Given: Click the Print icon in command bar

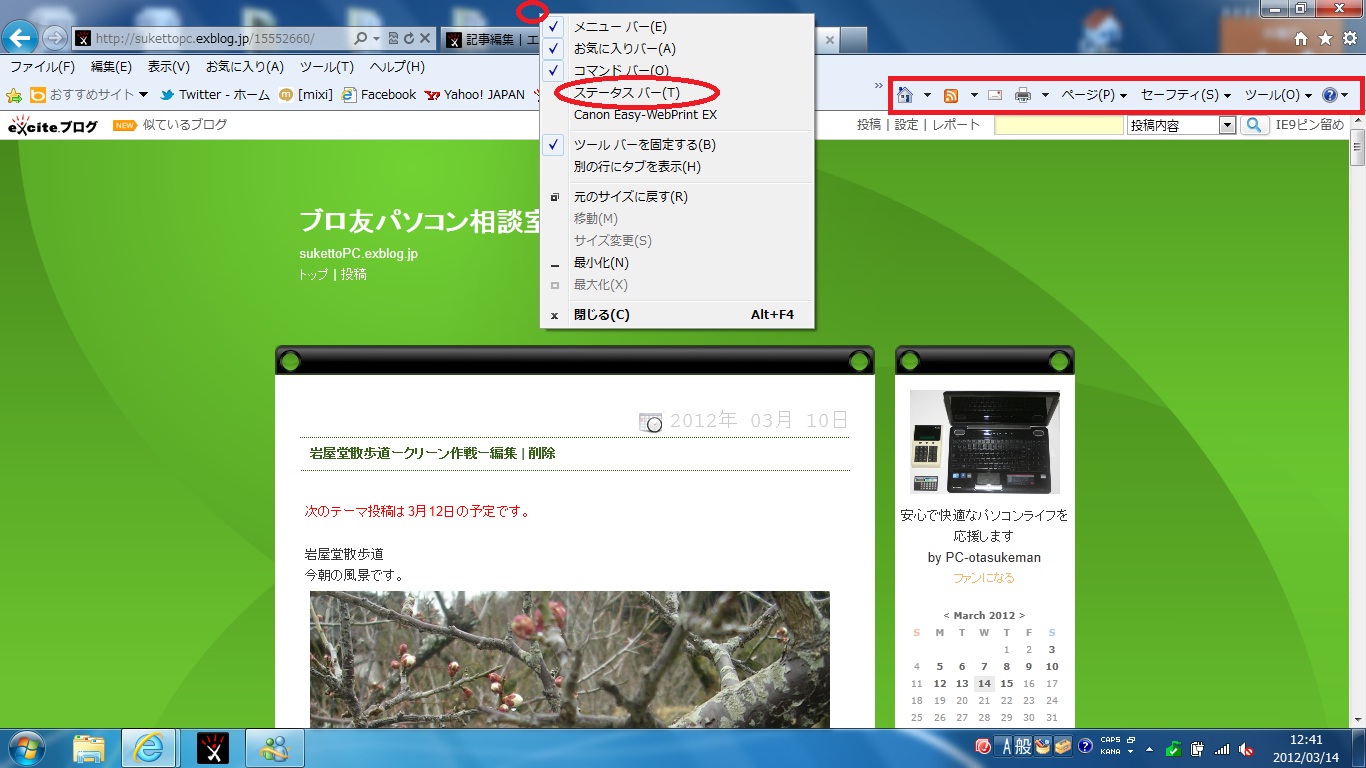Looking at the screenshot, I should click(x=1023, y=95).
